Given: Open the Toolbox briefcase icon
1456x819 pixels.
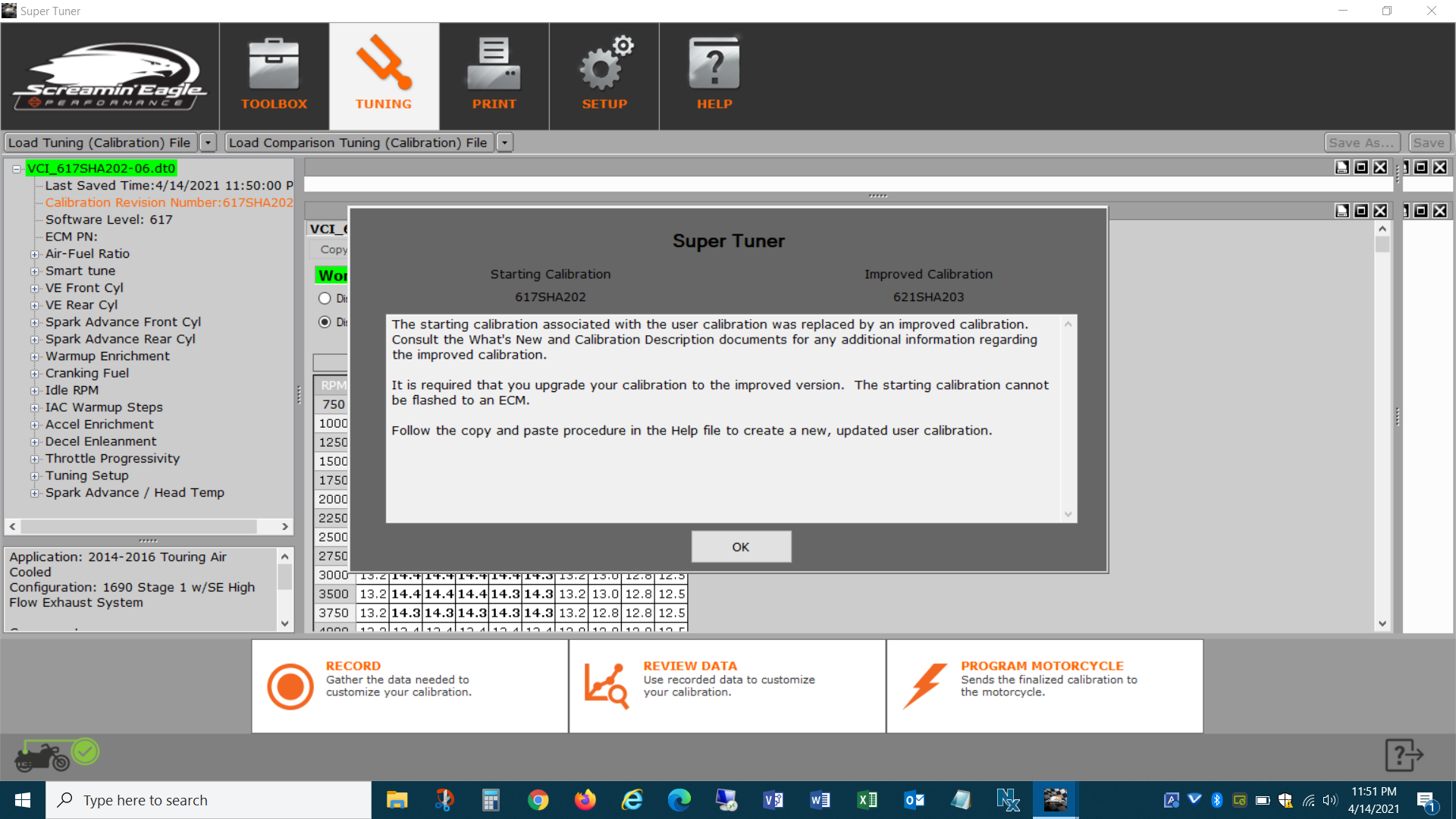Looking at the screenshot, I should click(274, 65).
